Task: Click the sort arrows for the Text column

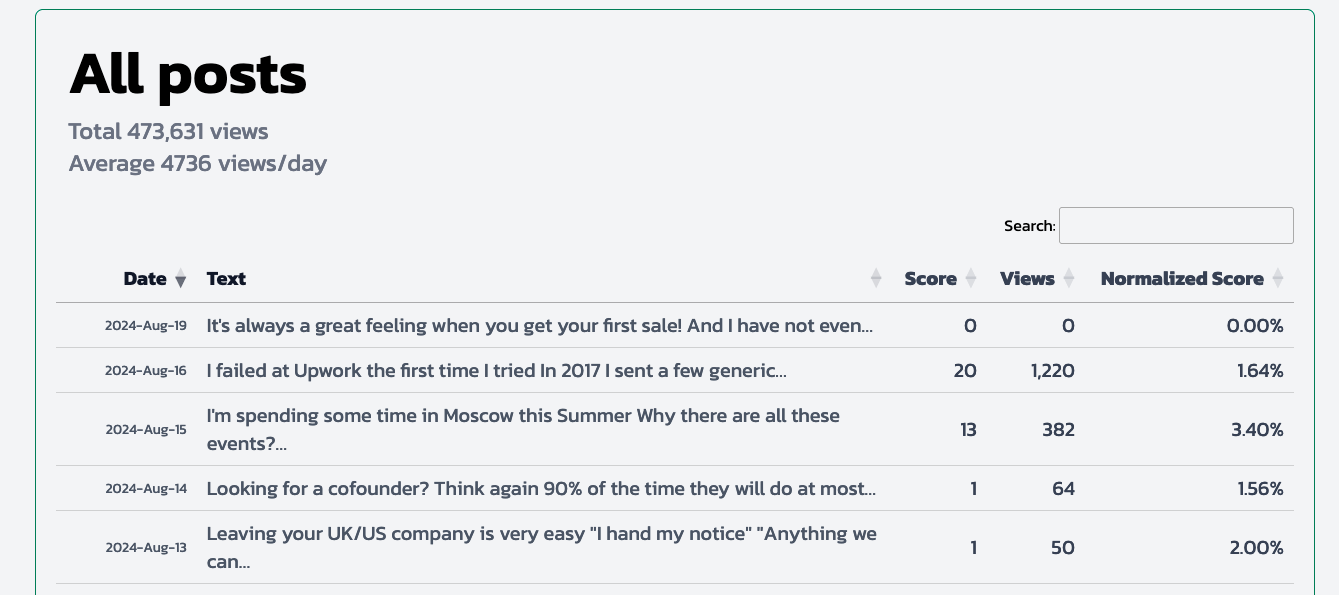Action: click(876, 279)
